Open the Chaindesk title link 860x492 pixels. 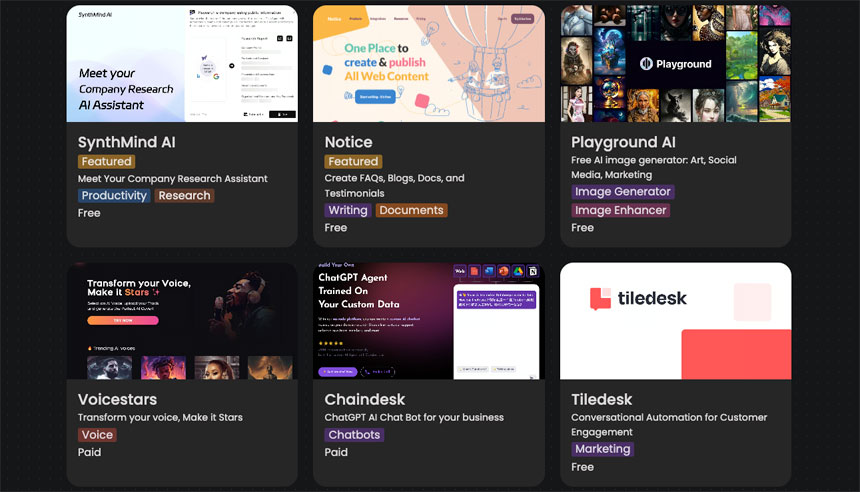(363, 399)
